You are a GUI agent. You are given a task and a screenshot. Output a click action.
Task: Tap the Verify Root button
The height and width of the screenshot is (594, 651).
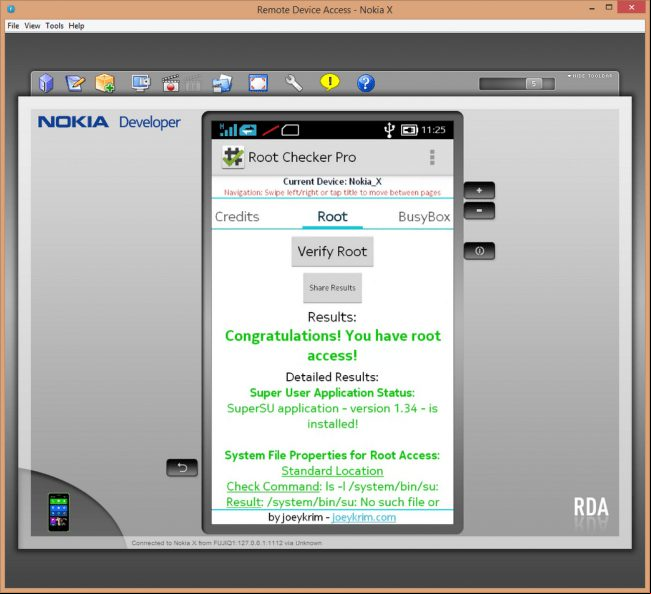[x=332, y=252]
